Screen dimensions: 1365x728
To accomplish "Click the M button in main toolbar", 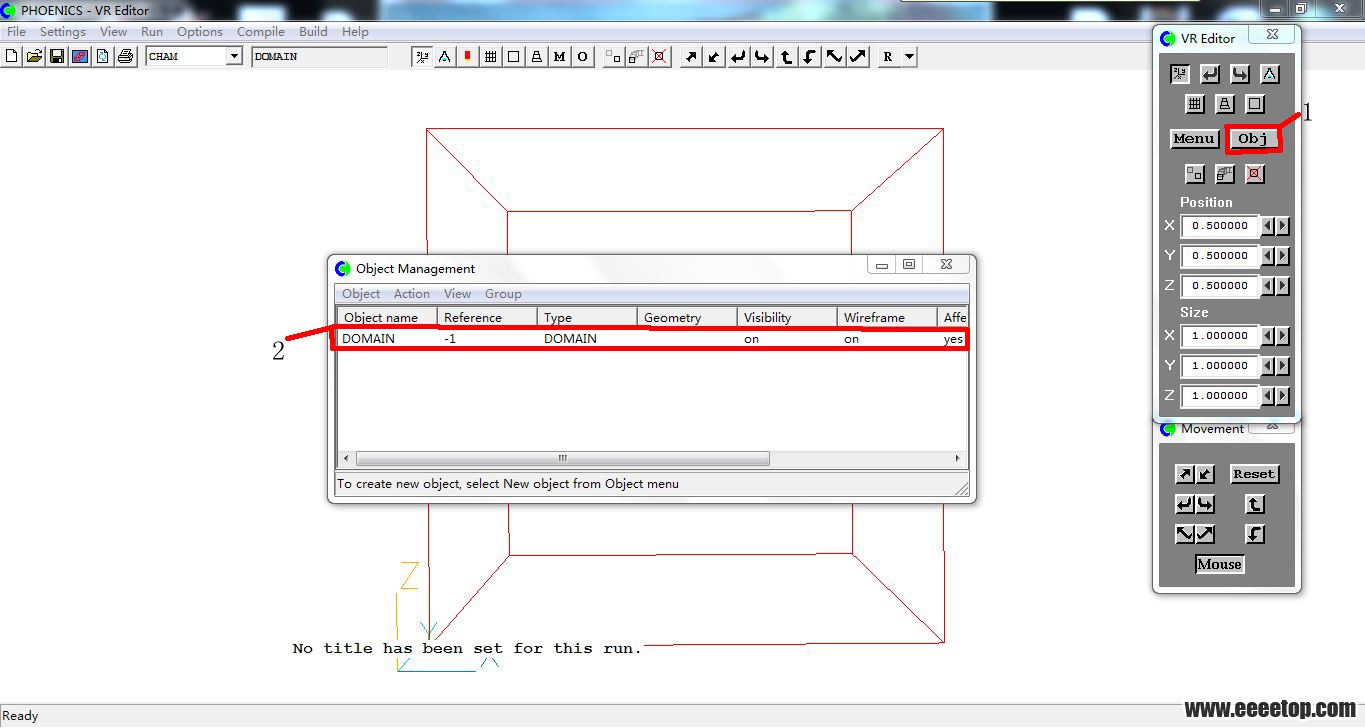I will [560, 57].
